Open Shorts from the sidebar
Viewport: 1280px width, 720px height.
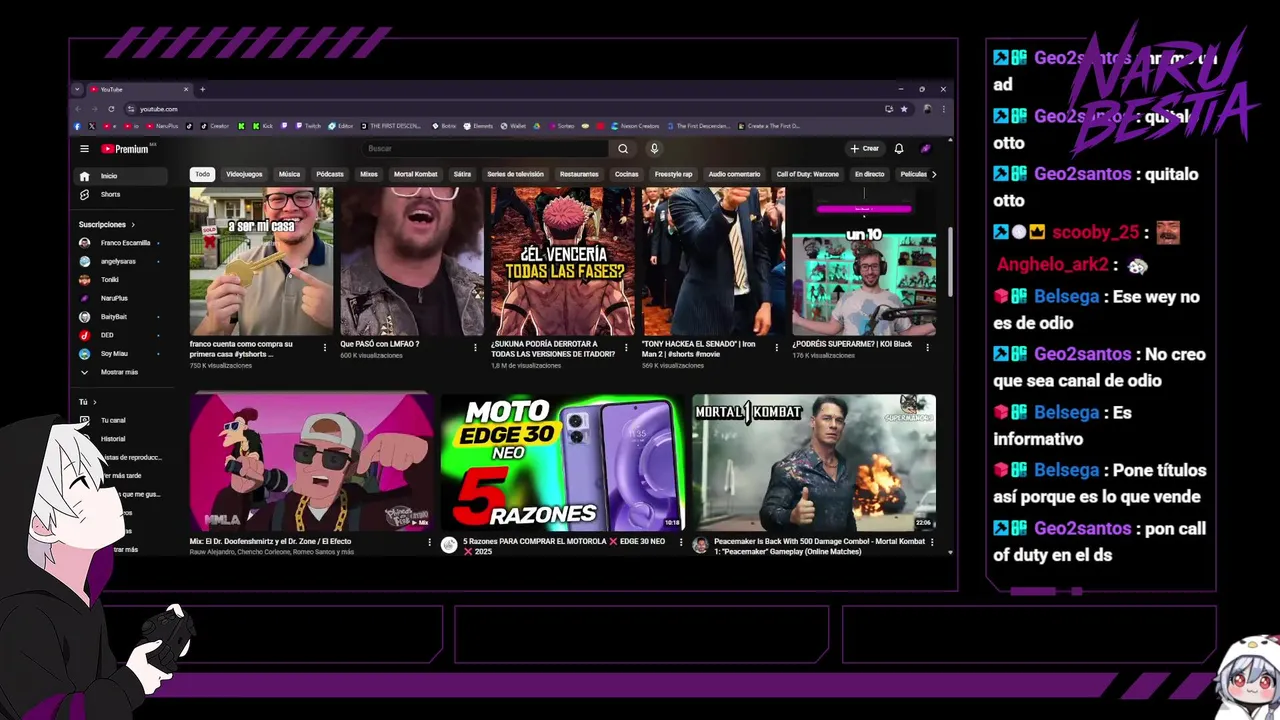(x=123, y=194)
